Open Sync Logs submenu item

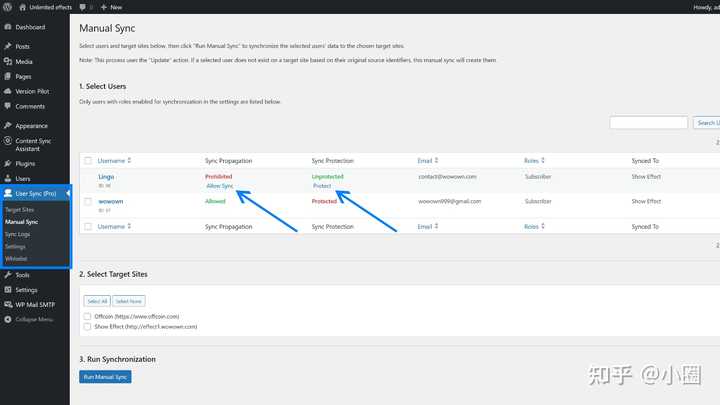[17, 234]
